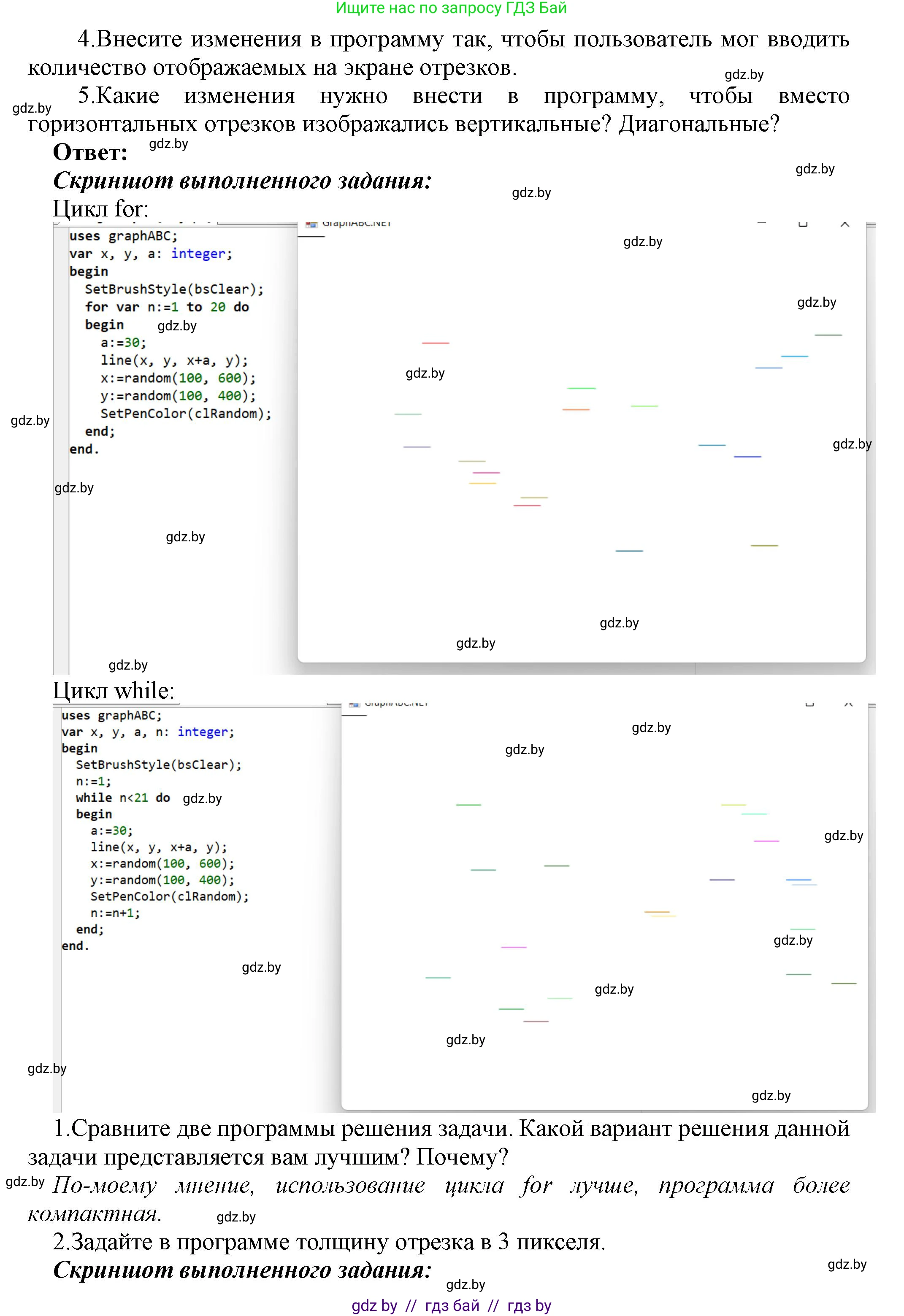Image resolution: width=904 pixels, height=1316 pixels.
Task: Click 'SetPenColor(clRandom);' line in for-loop code
Action: [186, 413]
